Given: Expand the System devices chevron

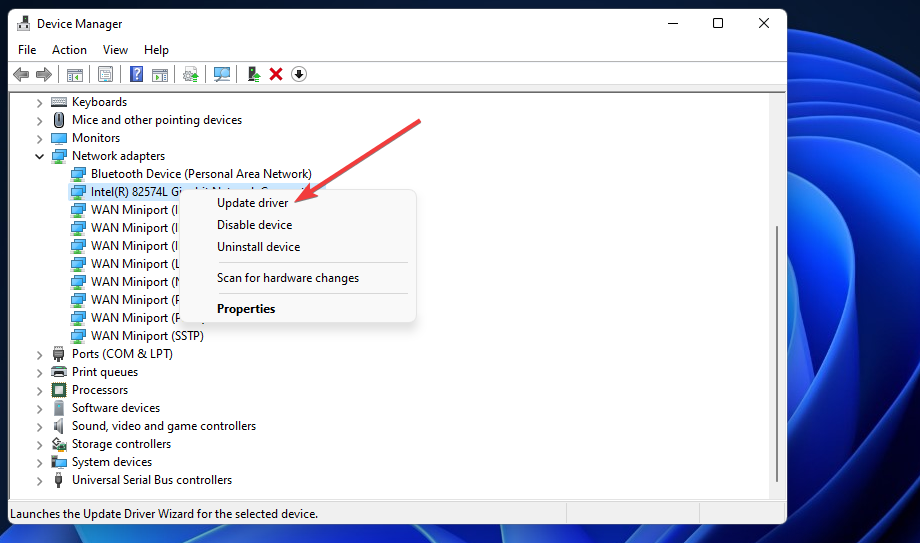Looking at the screenshot, I should click(39, 463).
